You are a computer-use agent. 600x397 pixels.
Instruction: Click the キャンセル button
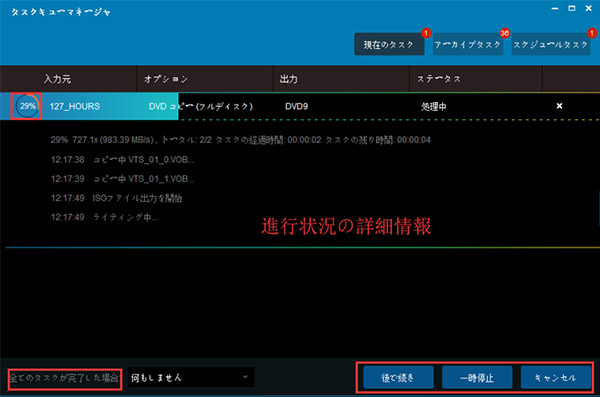(x=556, y=377)
